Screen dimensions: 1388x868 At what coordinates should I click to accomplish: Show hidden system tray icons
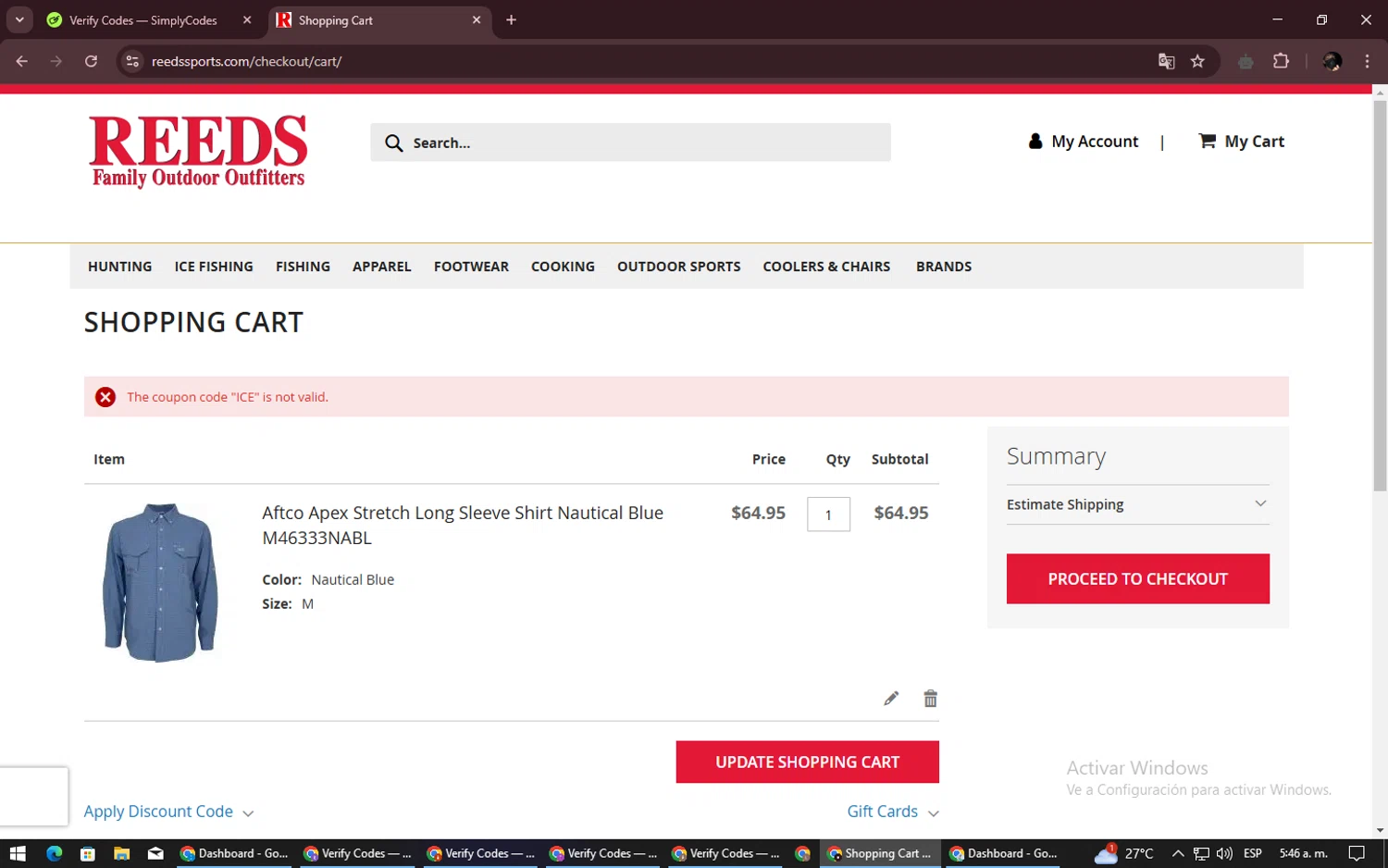pos(1178,853)
